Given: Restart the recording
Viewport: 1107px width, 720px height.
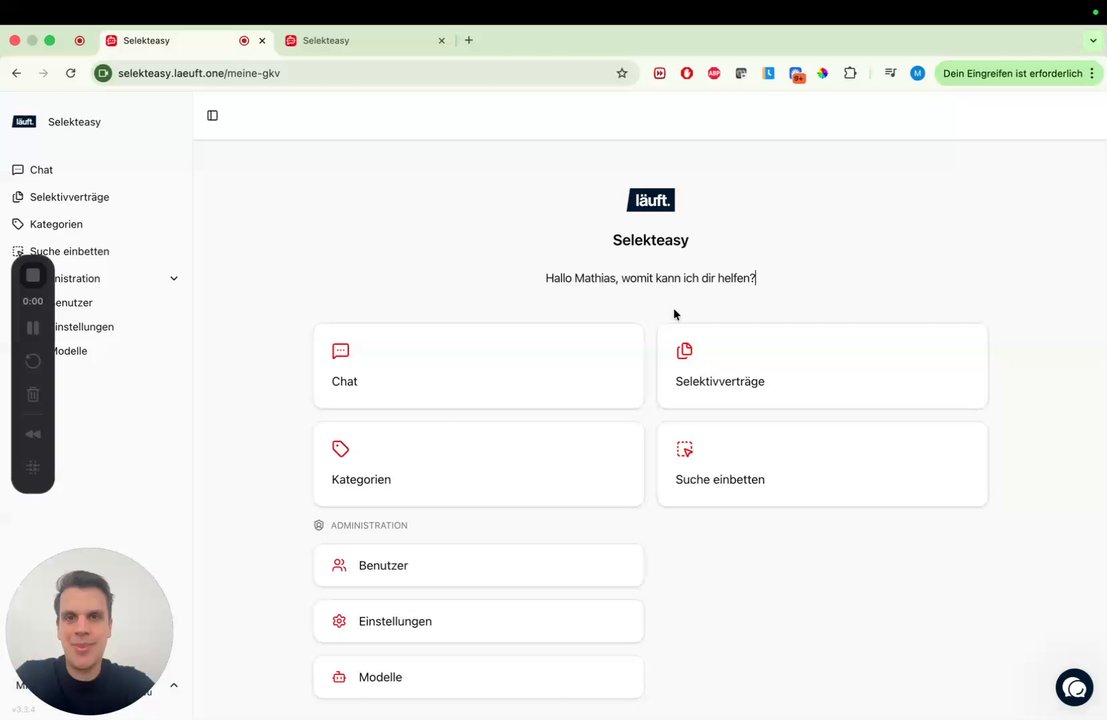Looking at the screenshot, I should 32,361.
